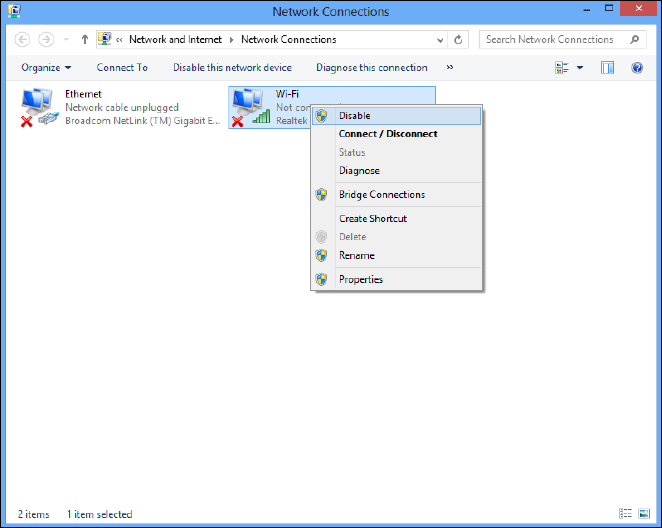
Task: Select the Wi-Fi adapter icon
Action: click(250, 107)
